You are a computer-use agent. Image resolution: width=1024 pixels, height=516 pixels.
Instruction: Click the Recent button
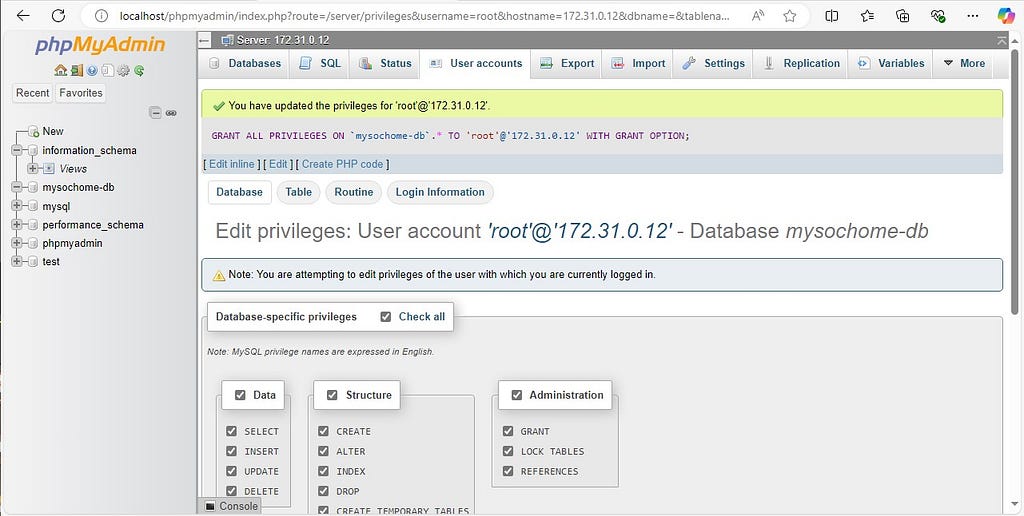point(33,93)
